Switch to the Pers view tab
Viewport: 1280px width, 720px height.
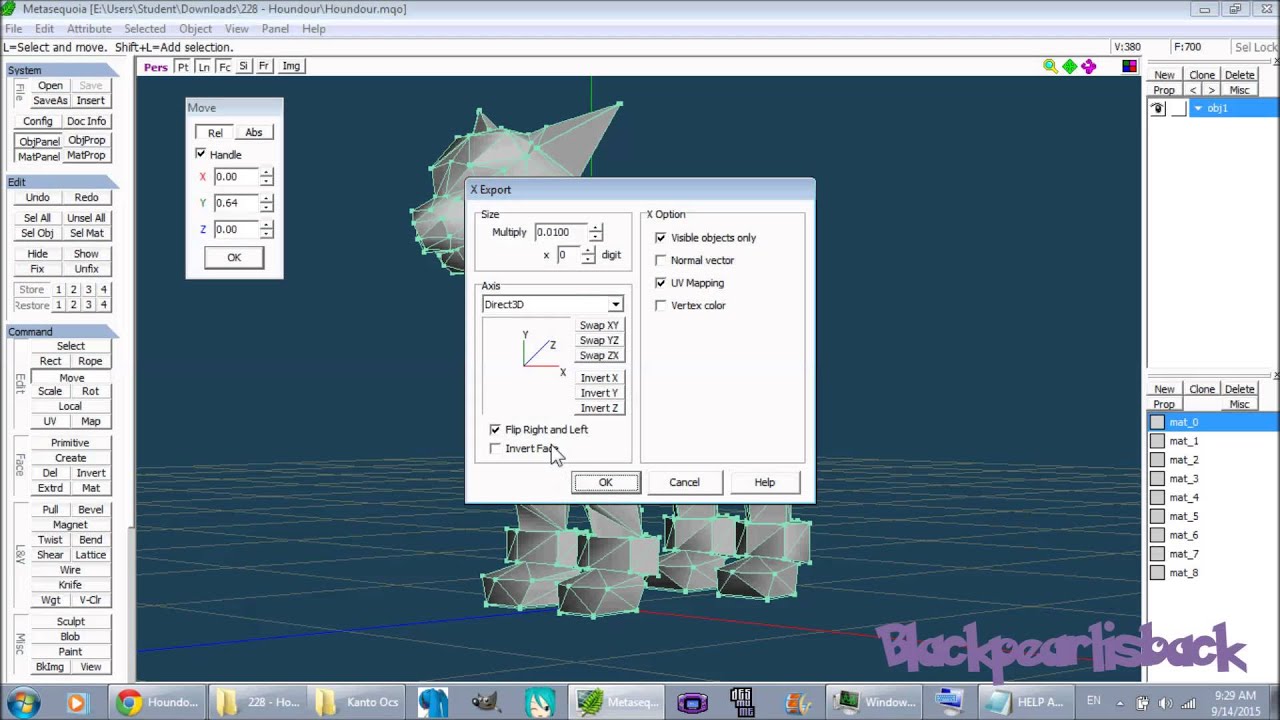156,67
